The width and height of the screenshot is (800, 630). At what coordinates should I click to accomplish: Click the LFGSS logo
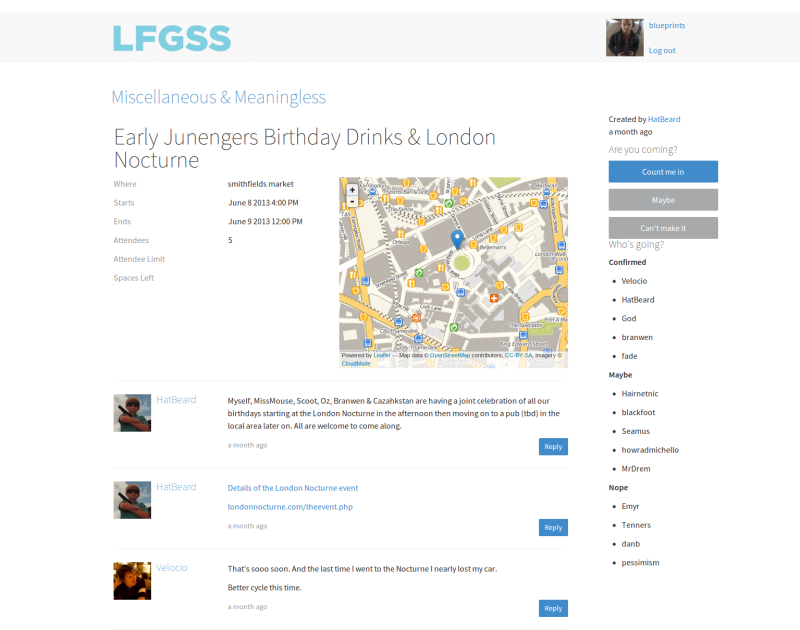(172, 38)
